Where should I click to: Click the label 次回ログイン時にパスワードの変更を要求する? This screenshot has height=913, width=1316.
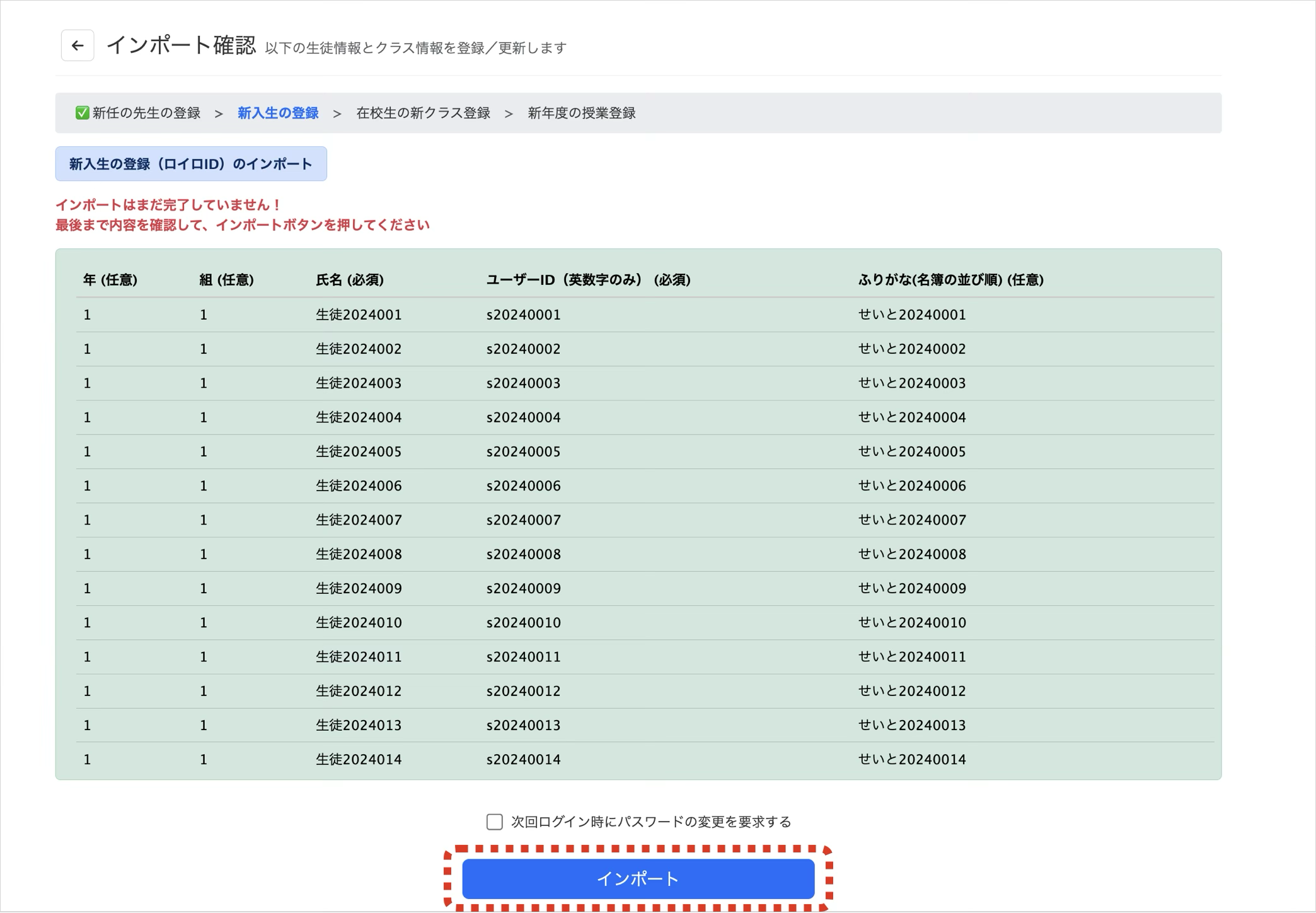pos(650,822)
